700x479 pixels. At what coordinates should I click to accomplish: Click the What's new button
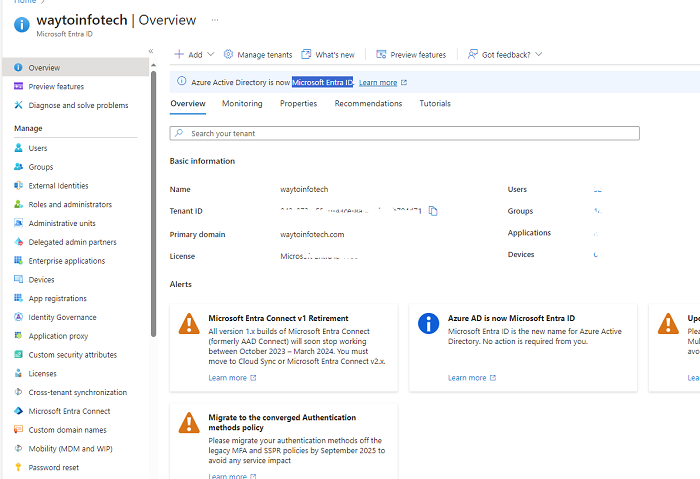coord(328,54)
